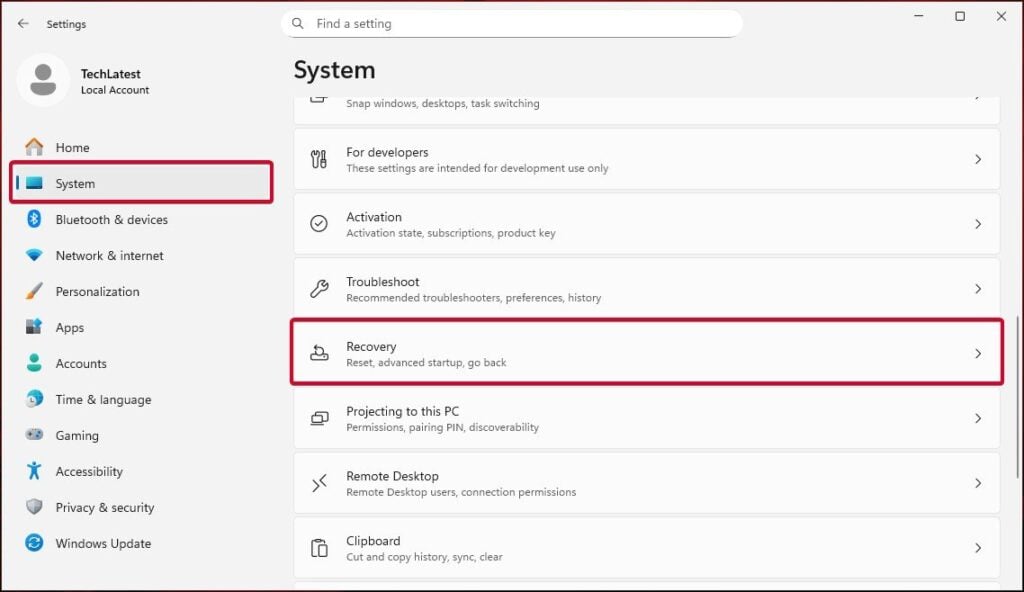Expand the Projecting to this PC chevron
Viewport: 1024px width, 592px height.
(978, 418)
